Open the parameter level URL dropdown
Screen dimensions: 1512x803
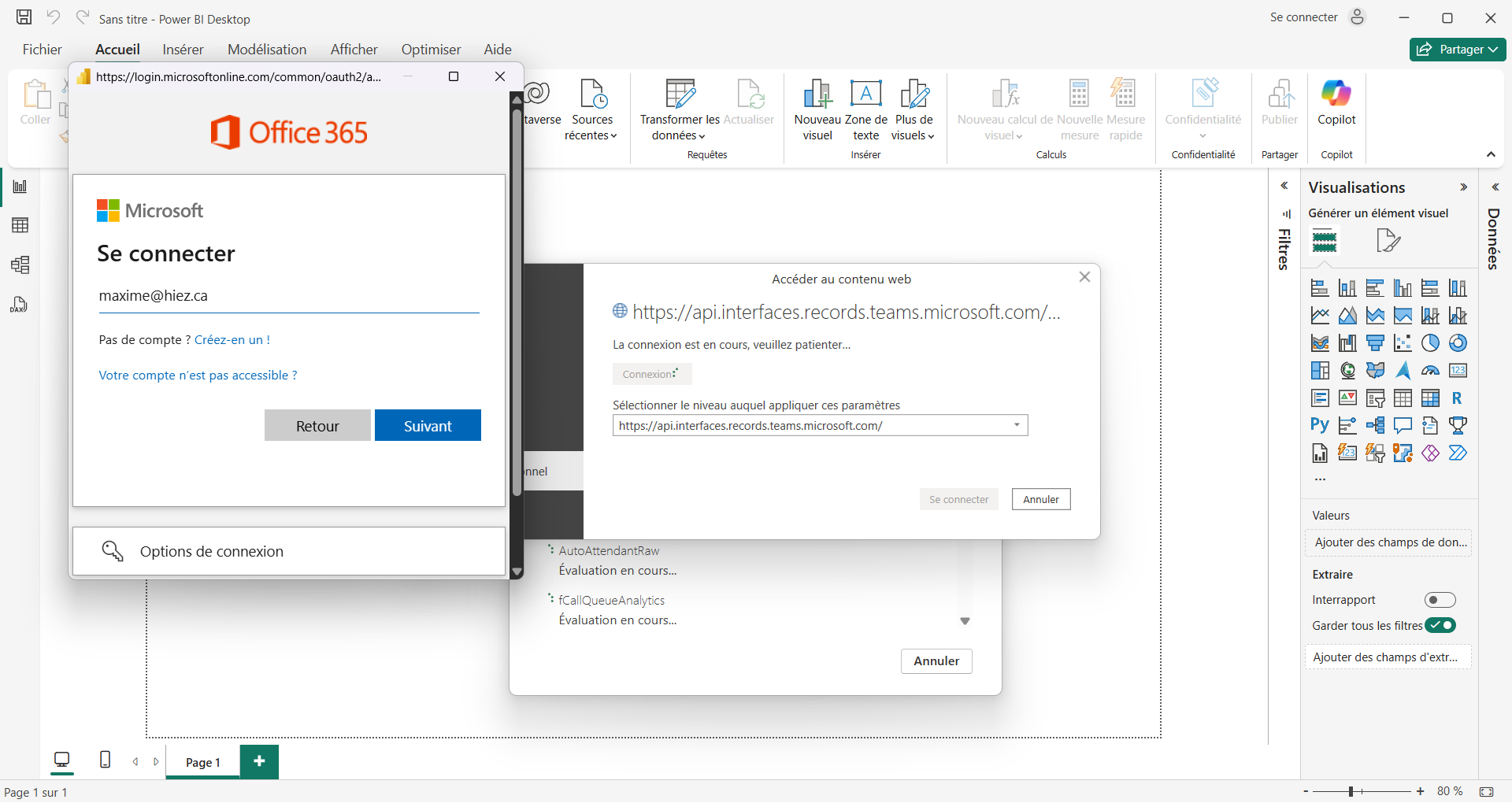click(1016, 426)
